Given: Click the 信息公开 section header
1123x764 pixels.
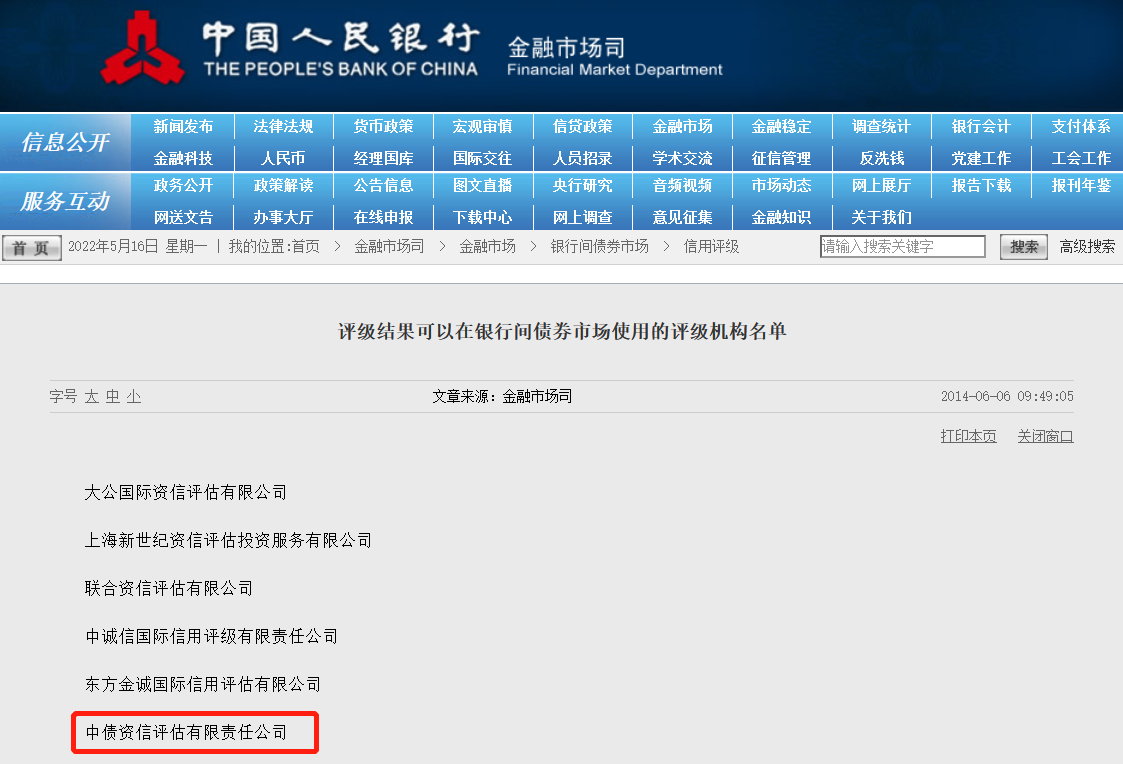Looking at the screenshot, I should pos(65,142).
